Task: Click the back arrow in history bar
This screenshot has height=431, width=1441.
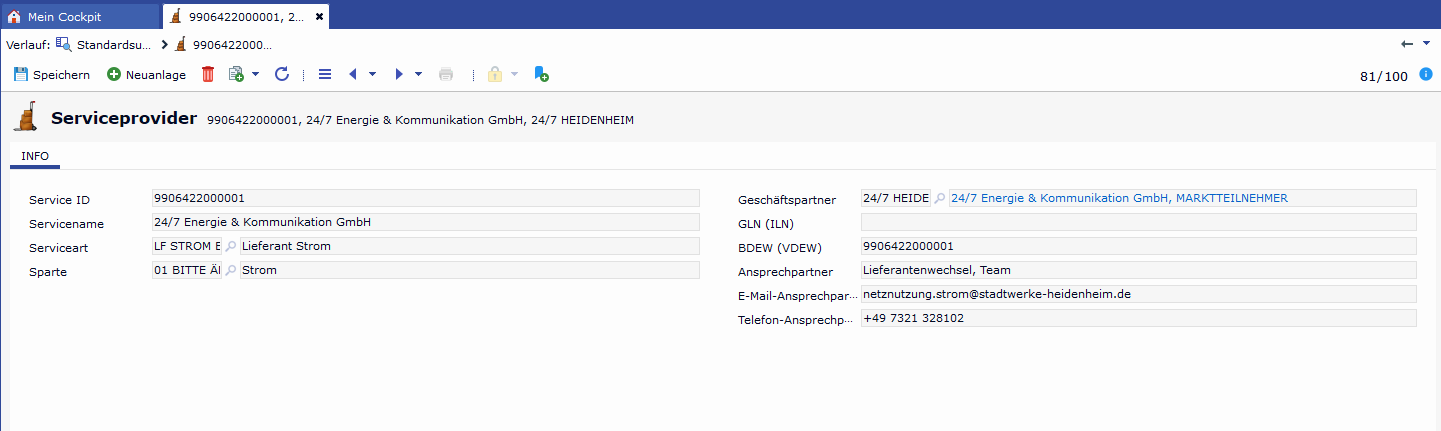Action: pos(1407,44)
